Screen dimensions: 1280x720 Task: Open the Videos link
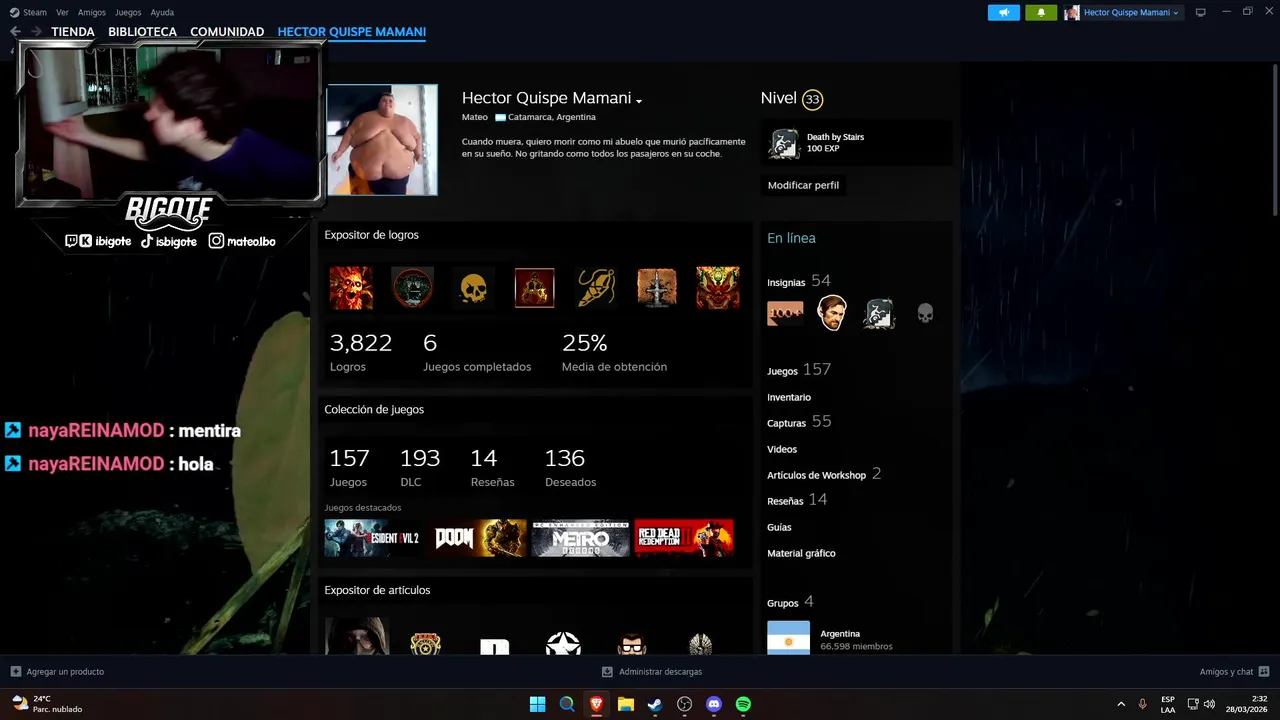(x=782, y=449)
